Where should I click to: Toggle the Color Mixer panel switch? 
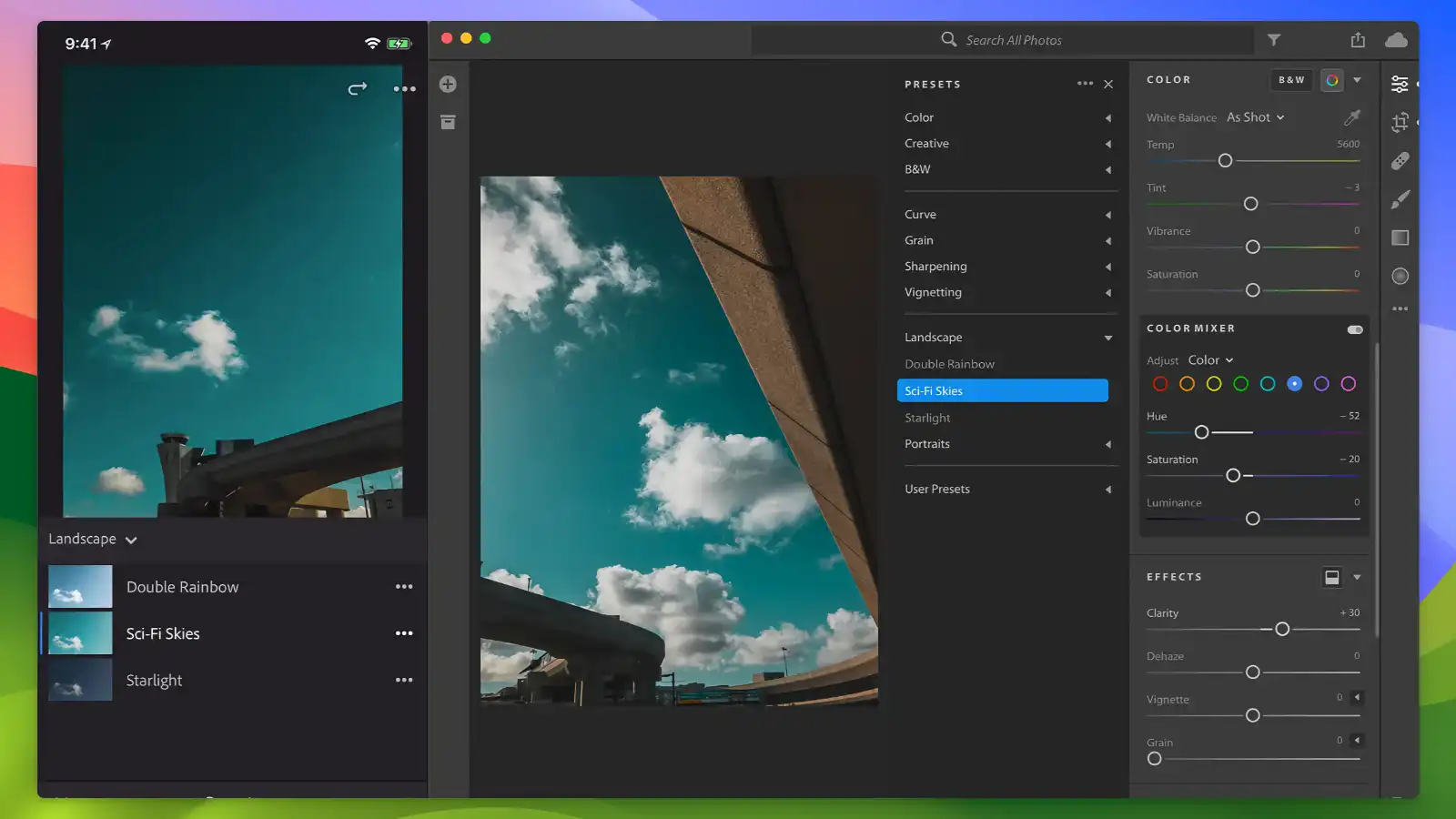pos(1353,329)
